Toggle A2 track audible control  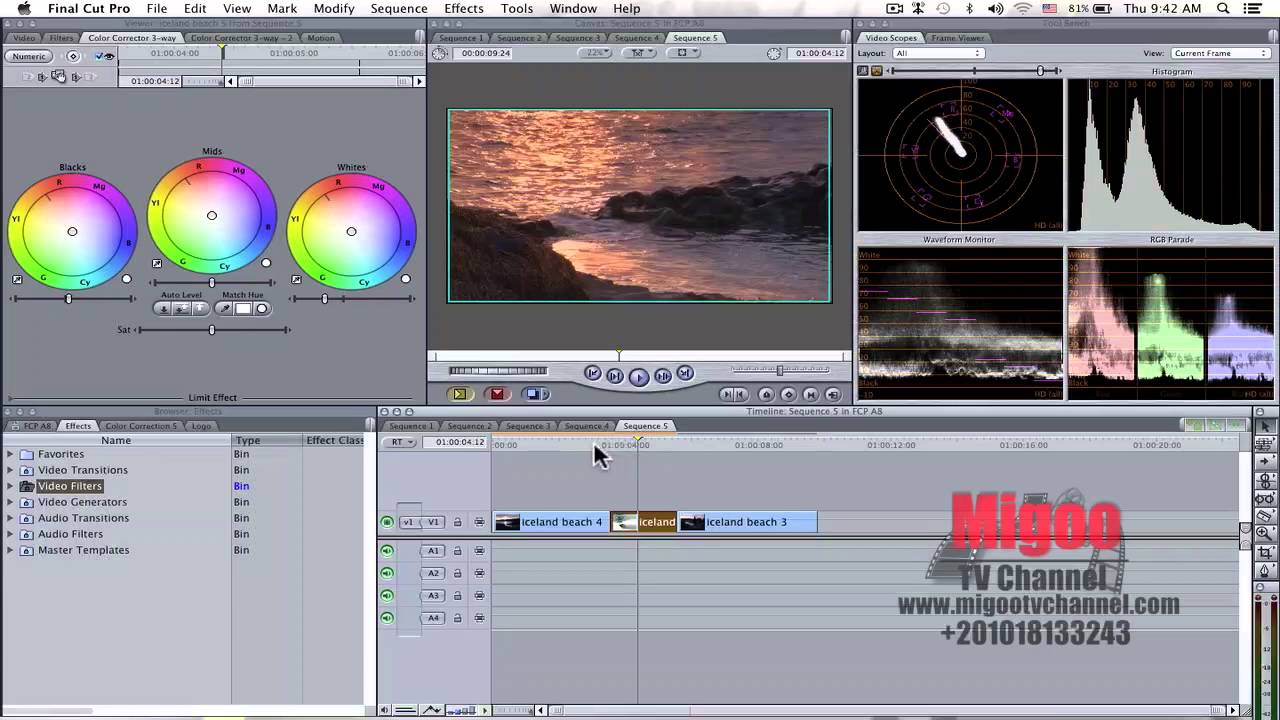pos(387,573)
